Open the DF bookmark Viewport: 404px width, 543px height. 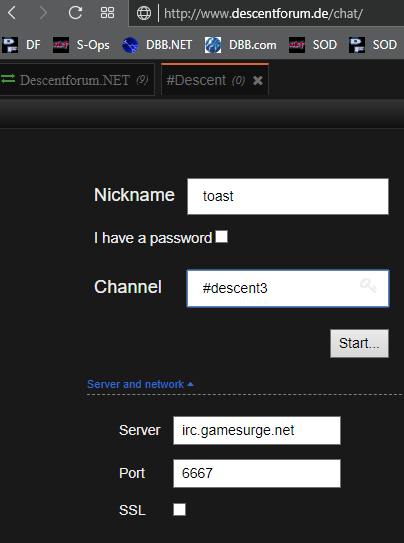coord(21,45)
